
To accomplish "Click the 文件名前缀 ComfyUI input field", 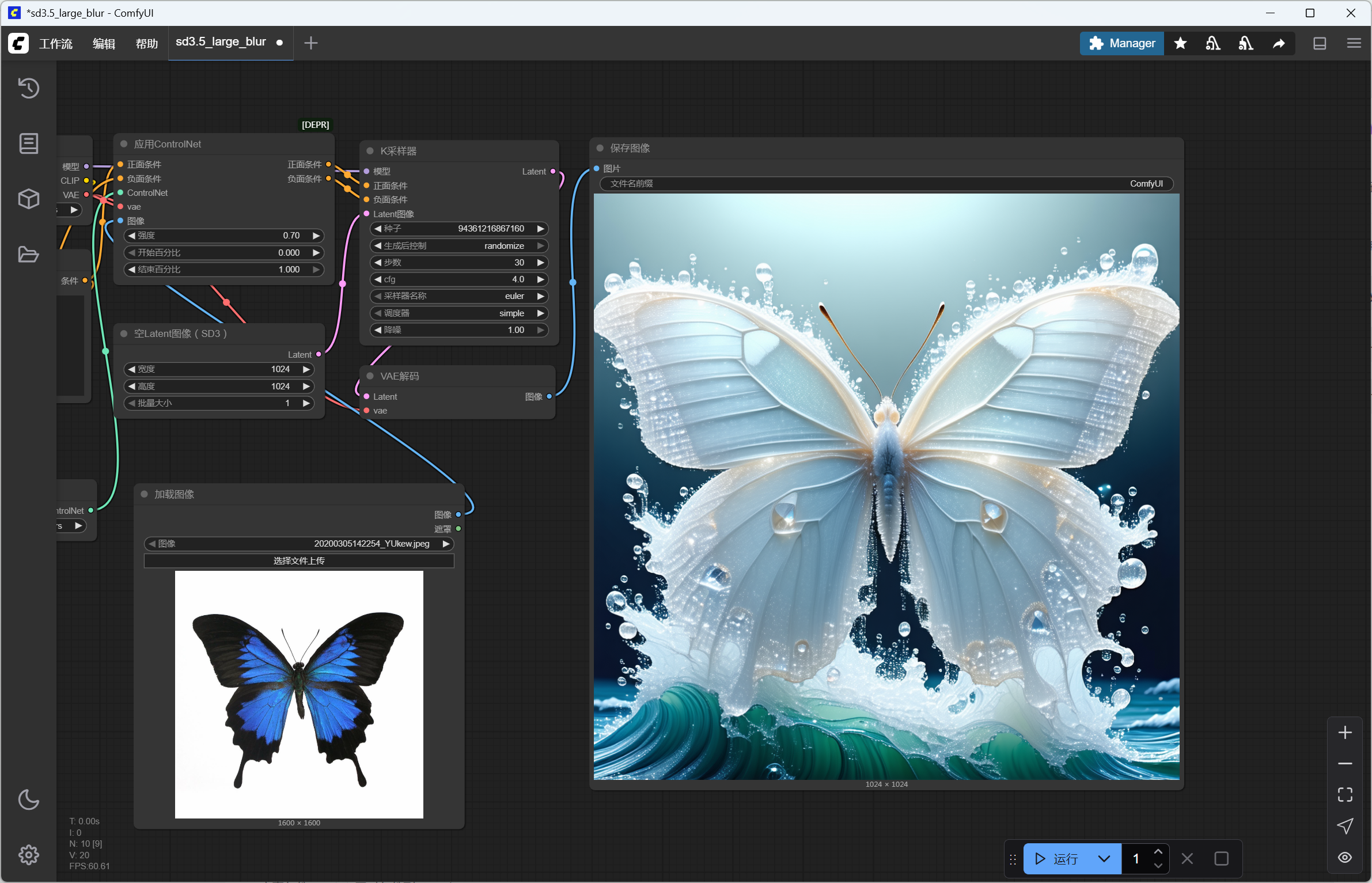I will pos(886,183).
